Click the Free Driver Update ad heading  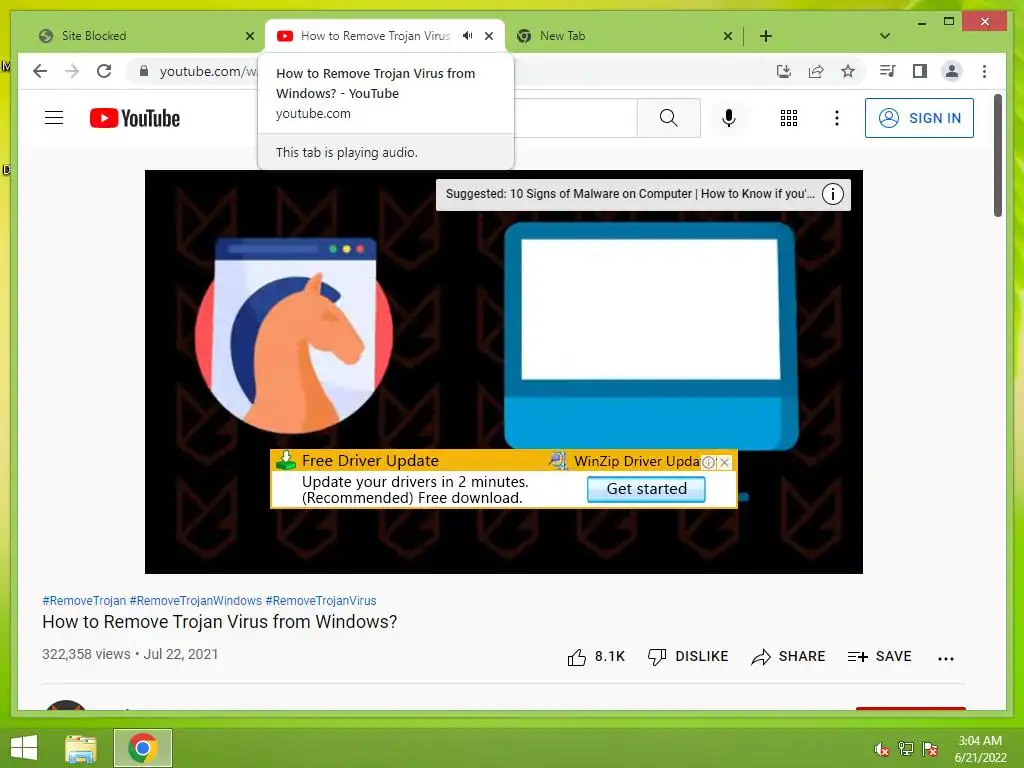click(x=370, y=460)
